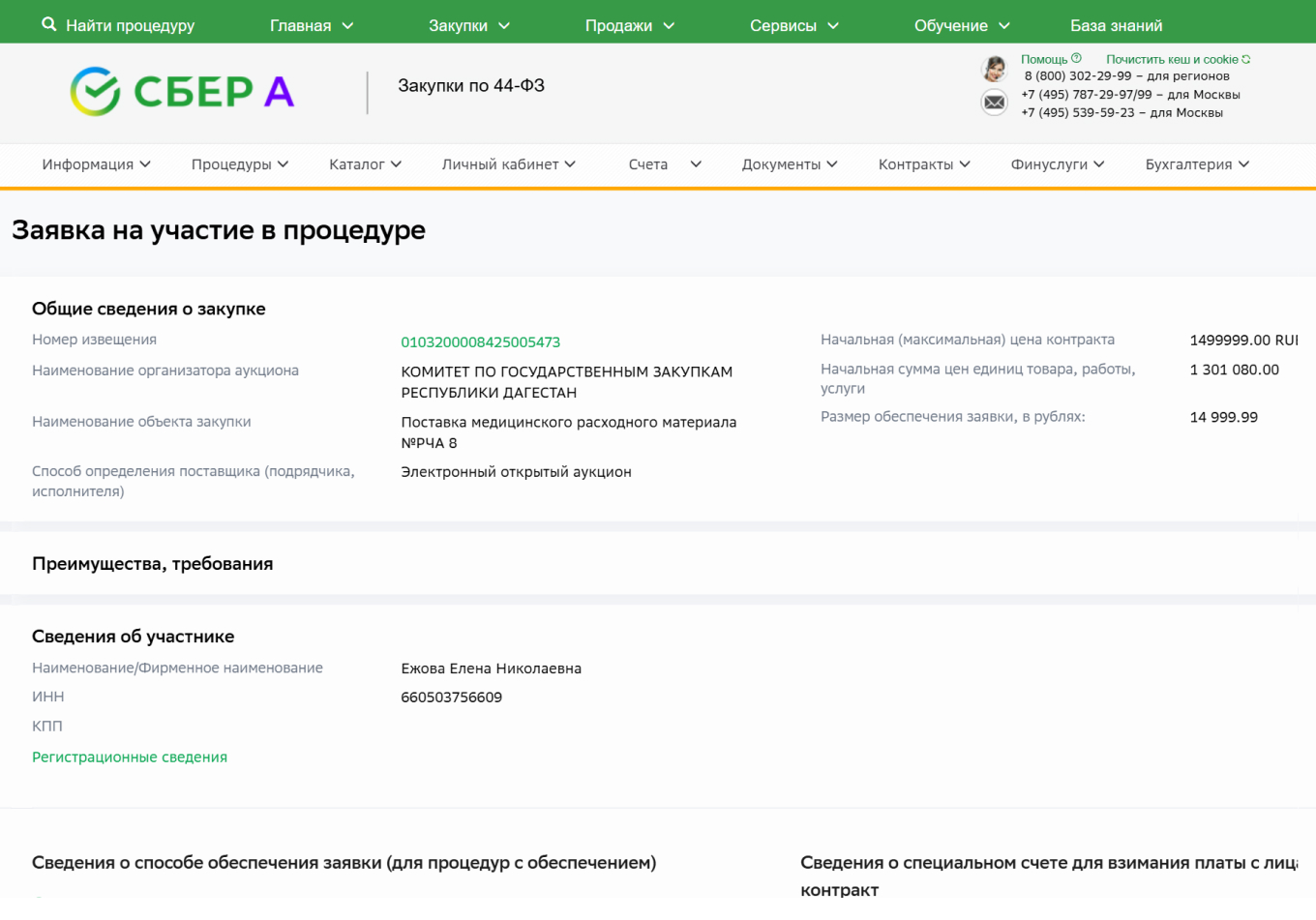The image size is (1316, 920).
Task: Select База знаний in the top menu
Action: pyautogui.click(x=1117, y=25)
